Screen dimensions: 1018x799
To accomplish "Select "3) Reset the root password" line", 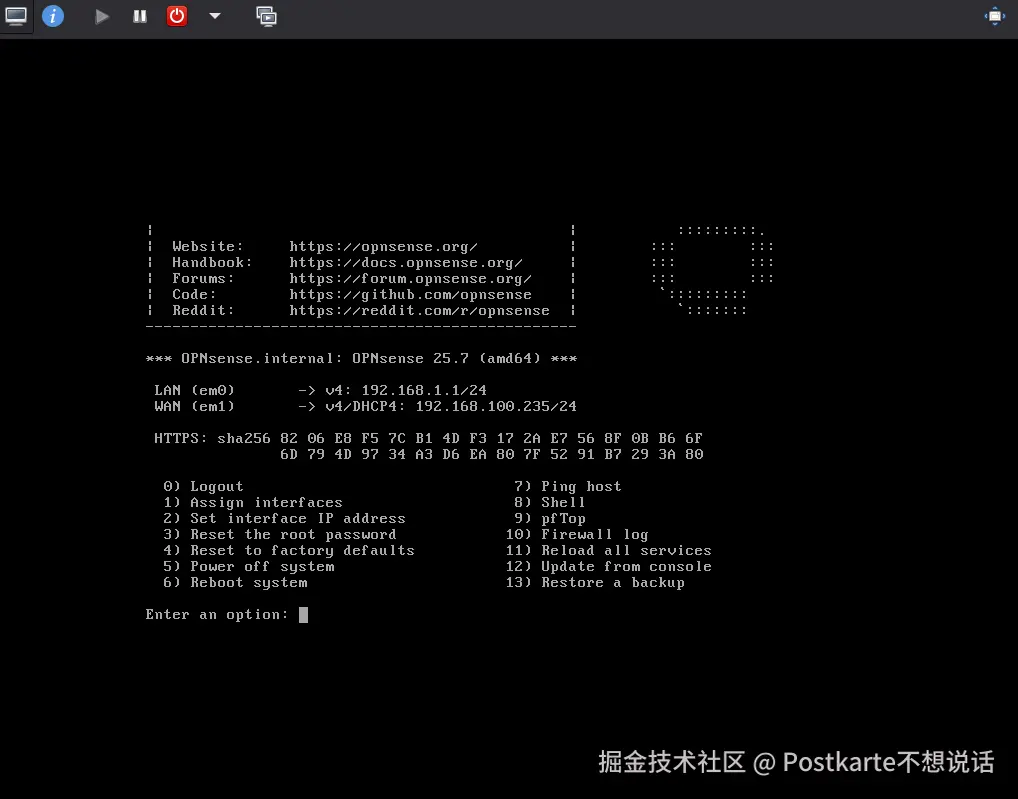I will [280, 534].
